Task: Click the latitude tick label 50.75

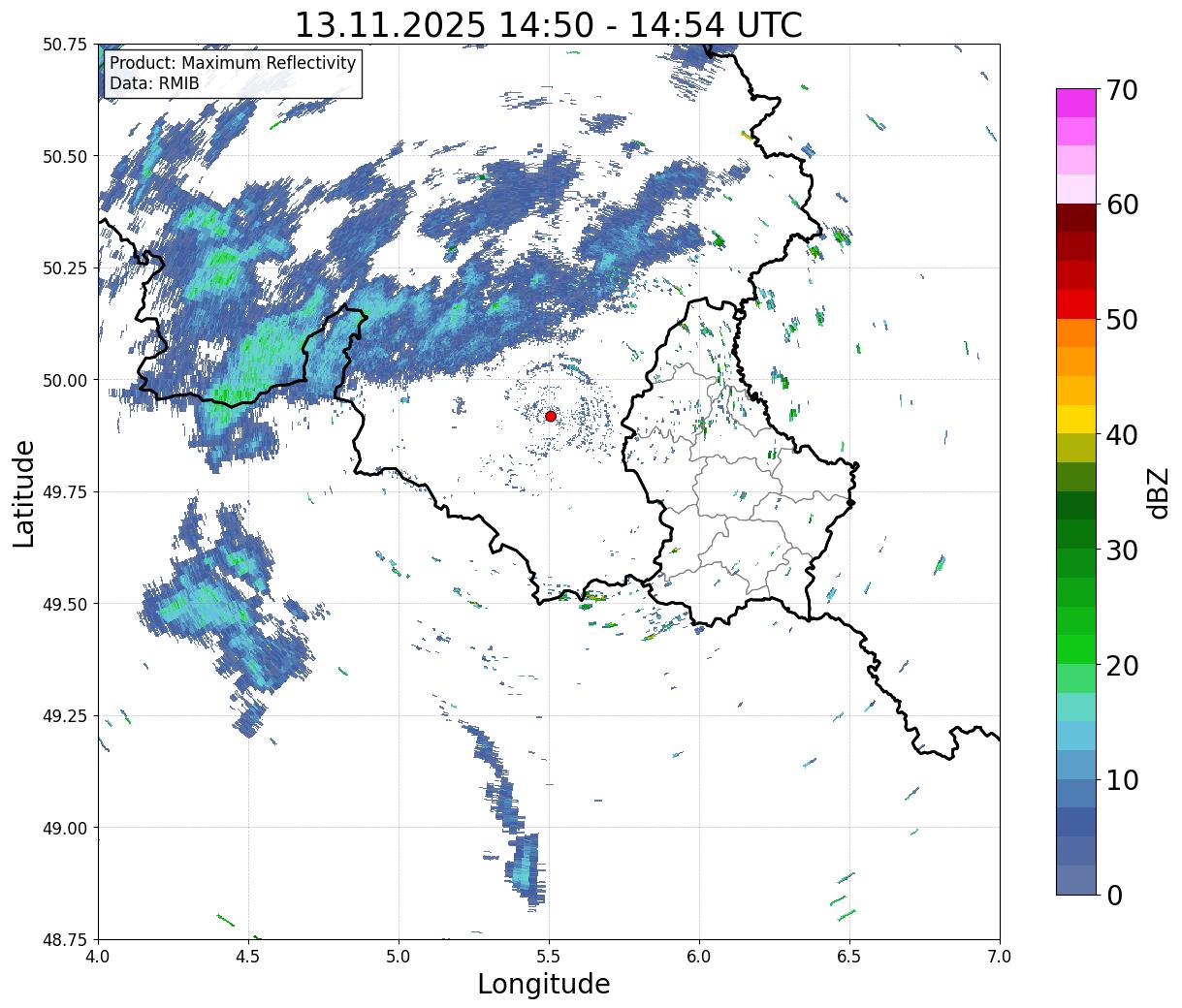Action: (x=65, y=45)
